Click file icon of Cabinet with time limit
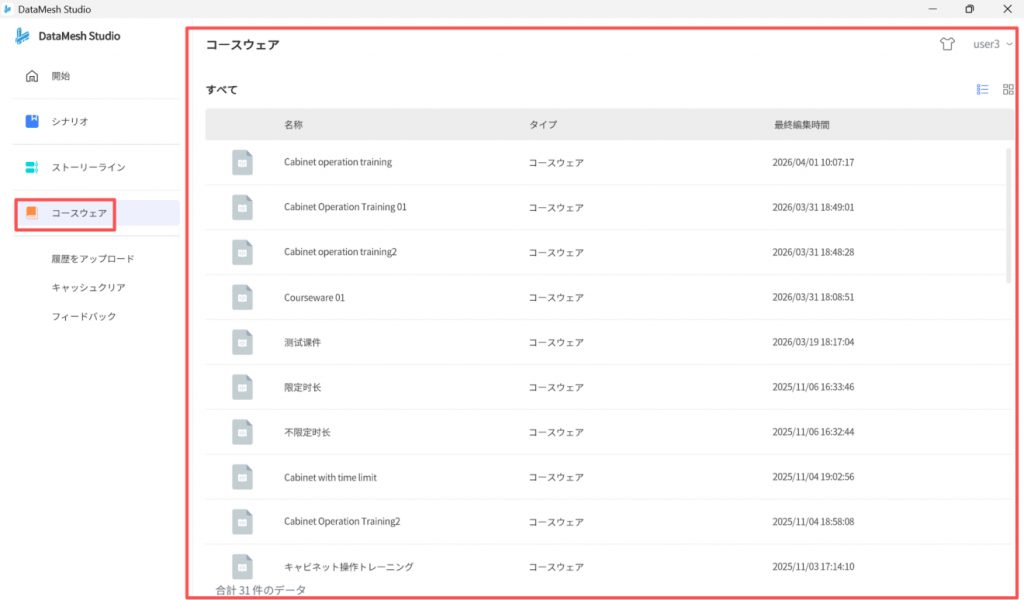 [242, 477]
